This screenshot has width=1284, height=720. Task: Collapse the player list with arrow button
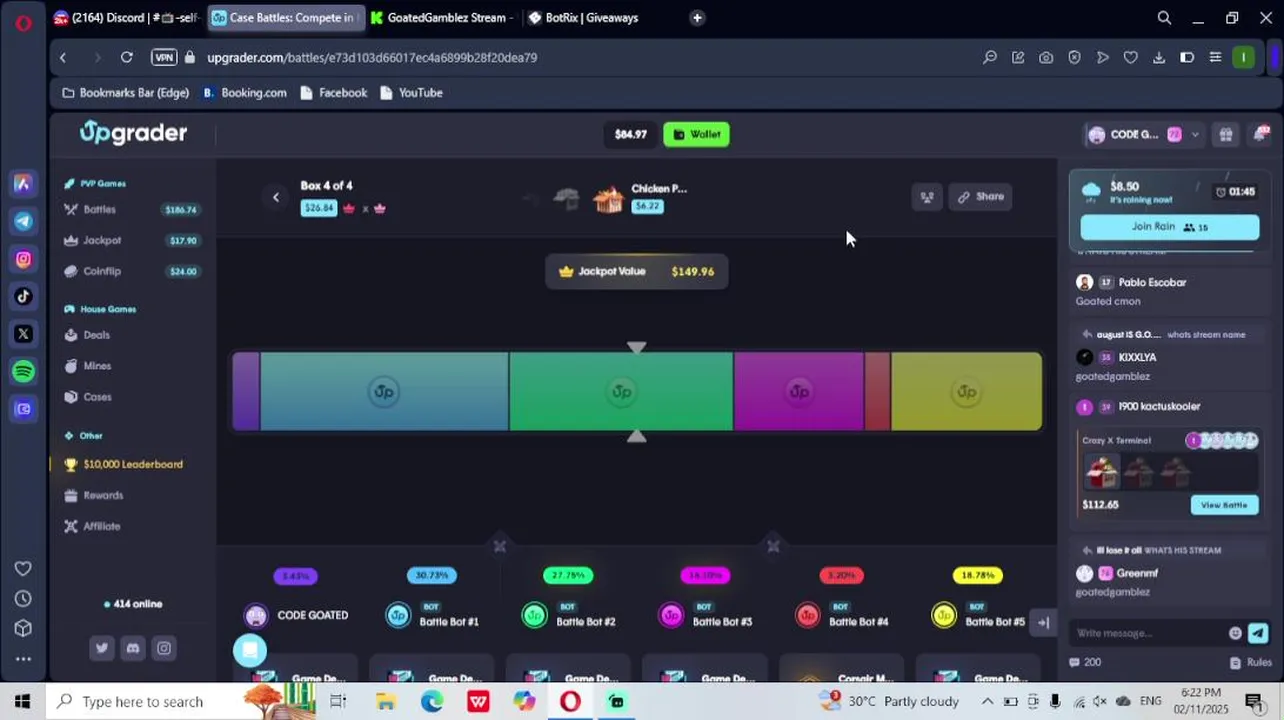tap(1043, 622)
